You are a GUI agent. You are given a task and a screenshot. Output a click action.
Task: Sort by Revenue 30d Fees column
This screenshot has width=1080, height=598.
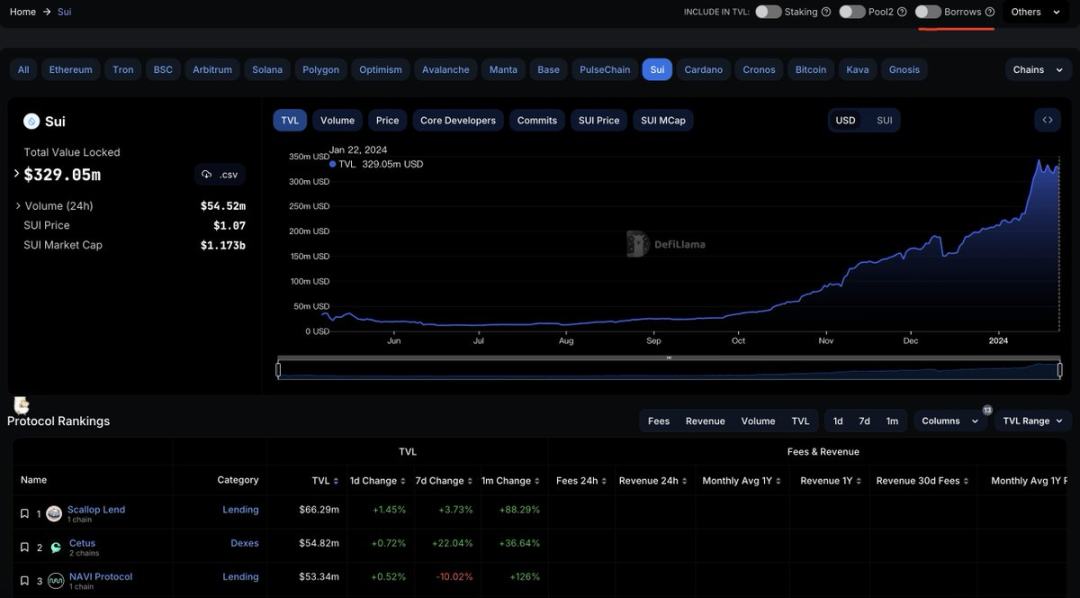pyautogui.click(x=966, y=481)
